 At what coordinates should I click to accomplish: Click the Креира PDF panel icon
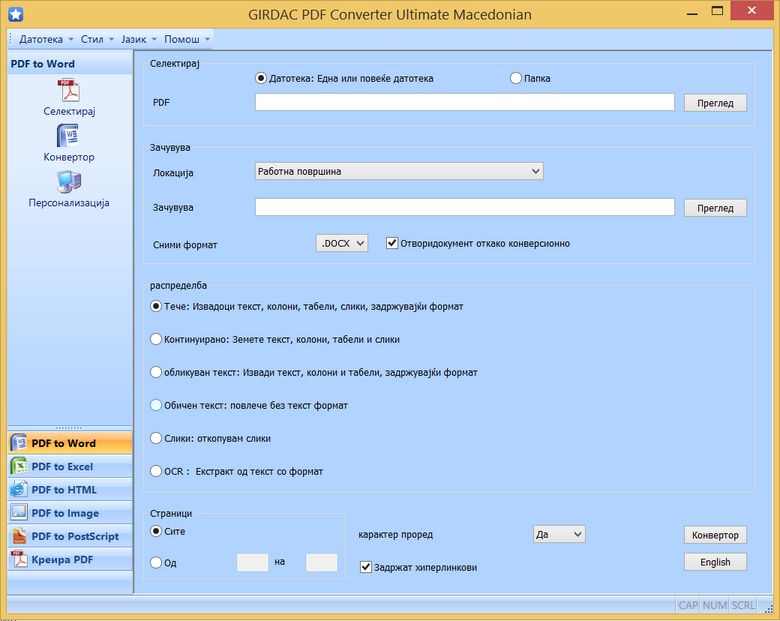click(x=19, y=559)
